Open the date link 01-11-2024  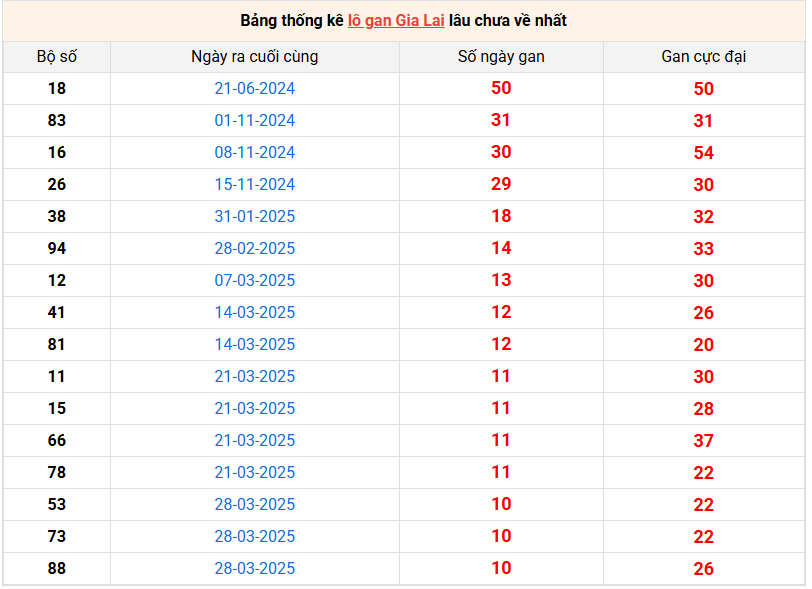coord(255,121)
